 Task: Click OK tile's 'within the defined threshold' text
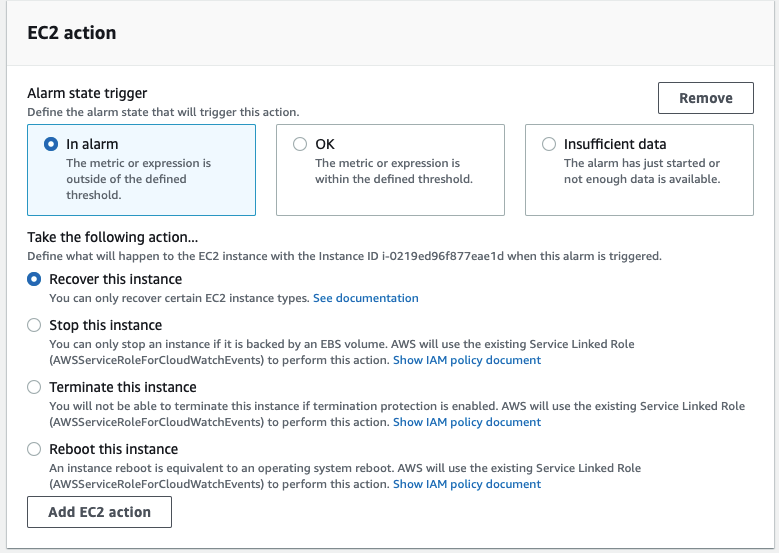393,179
